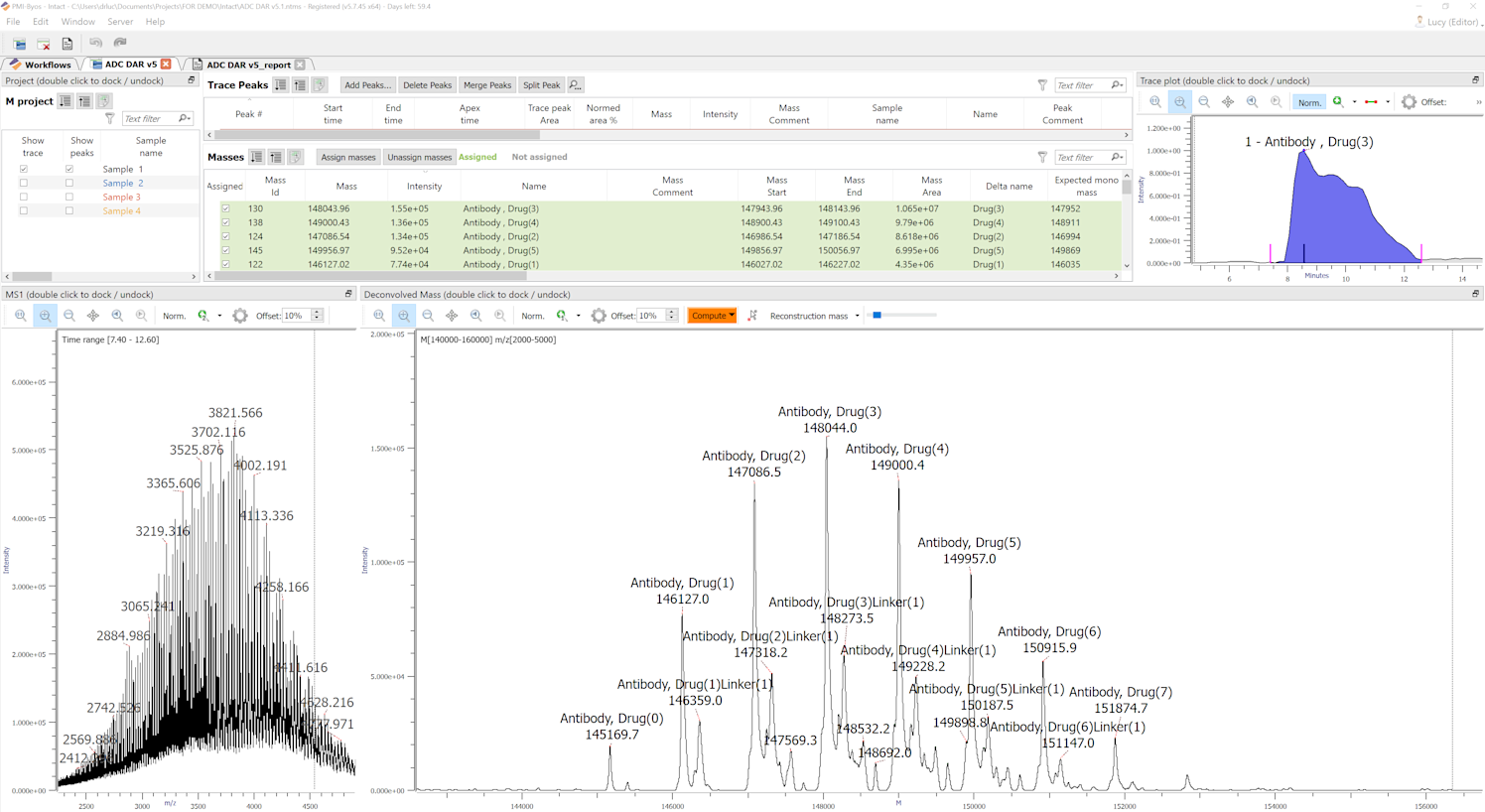Open the Server menu
Image resolution: width=1485 pixels, height=812 pixels.
120,21
